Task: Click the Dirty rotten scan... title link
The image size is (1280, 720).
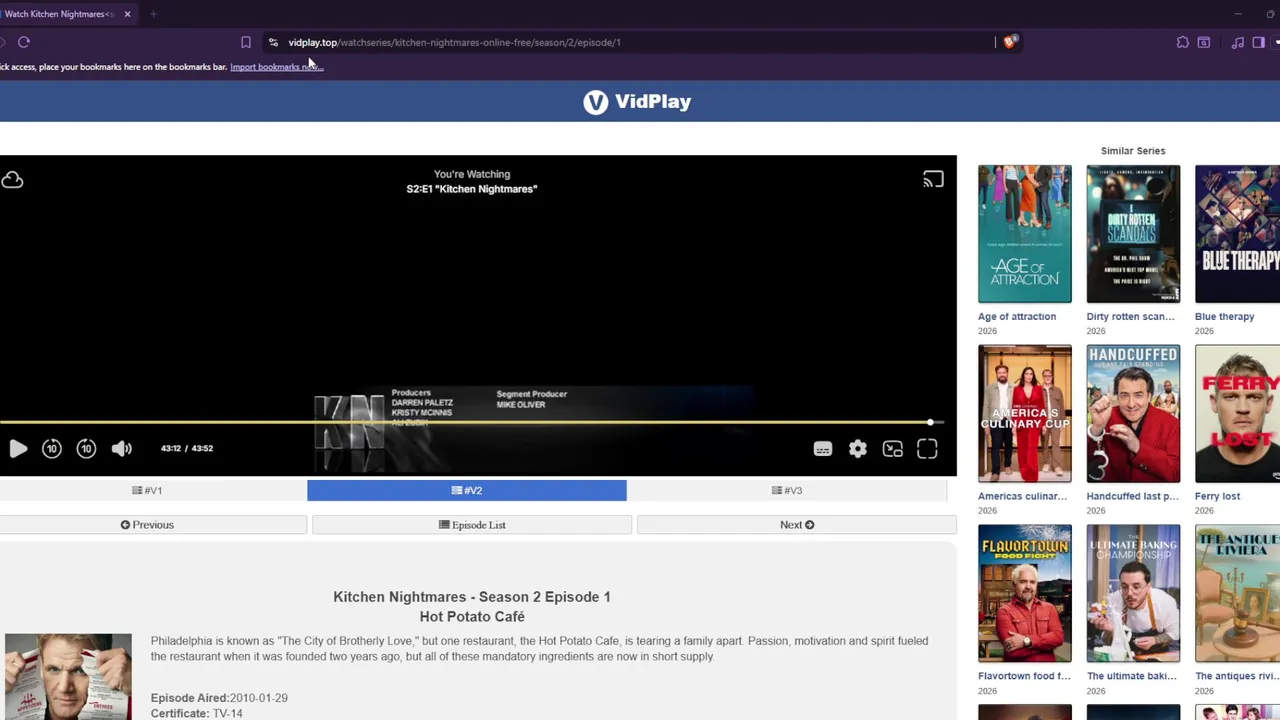Action: click(x=1131, y=317)
